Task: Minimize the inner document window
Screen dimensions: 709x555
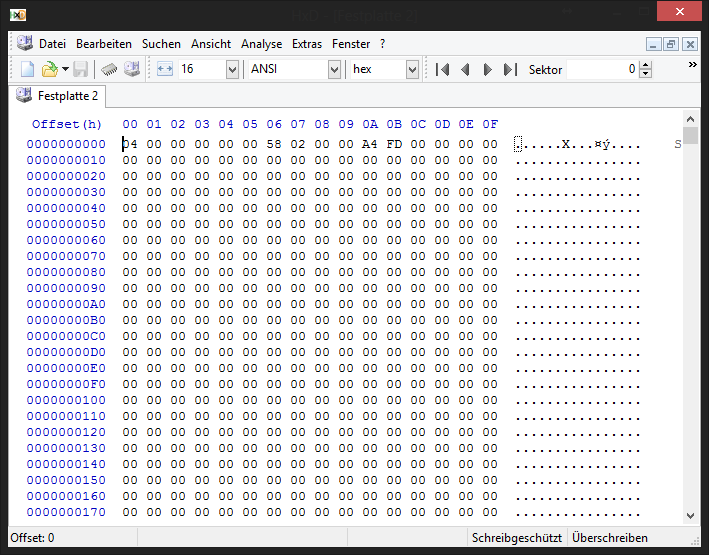Action: (x=653, y=44)
